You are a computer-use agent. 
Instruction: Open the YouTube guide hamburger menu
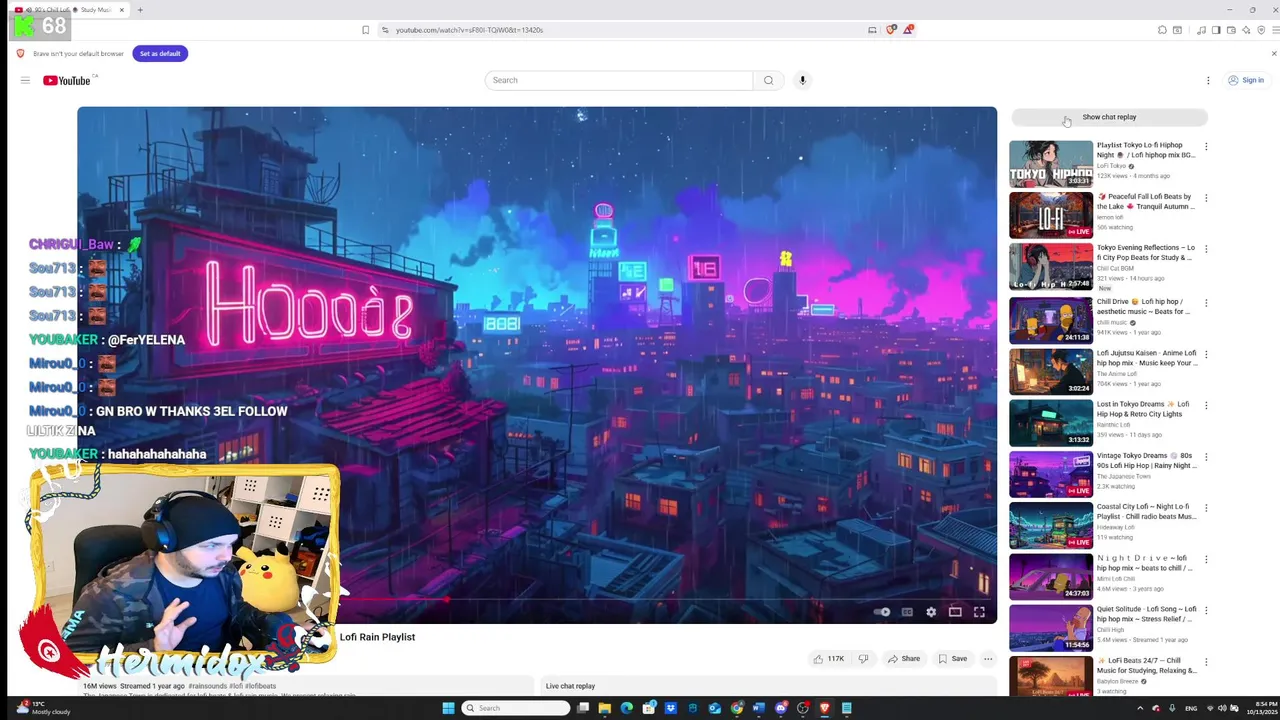pyautogui.click(x=25, y=80)
